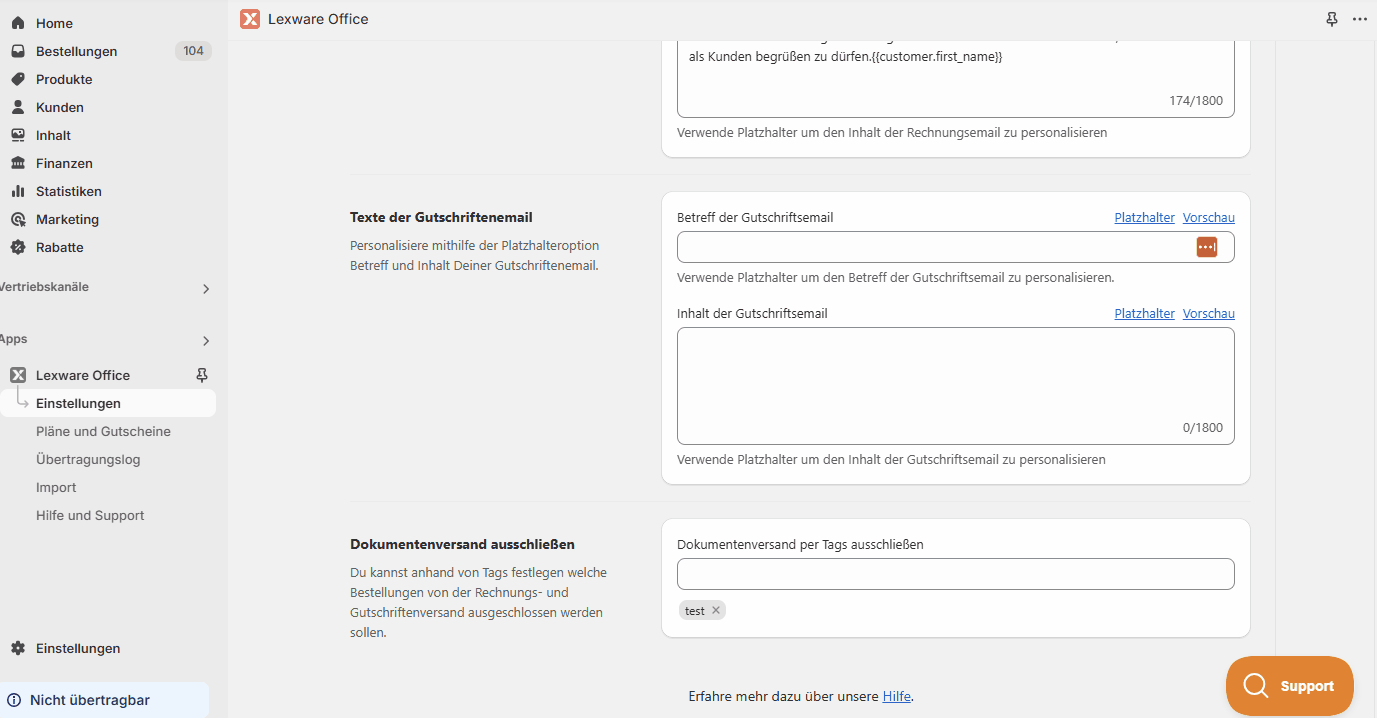Click the info icon beside Nicht übertragbar
The image size is (1377, 718).
(x=14, y=700)
